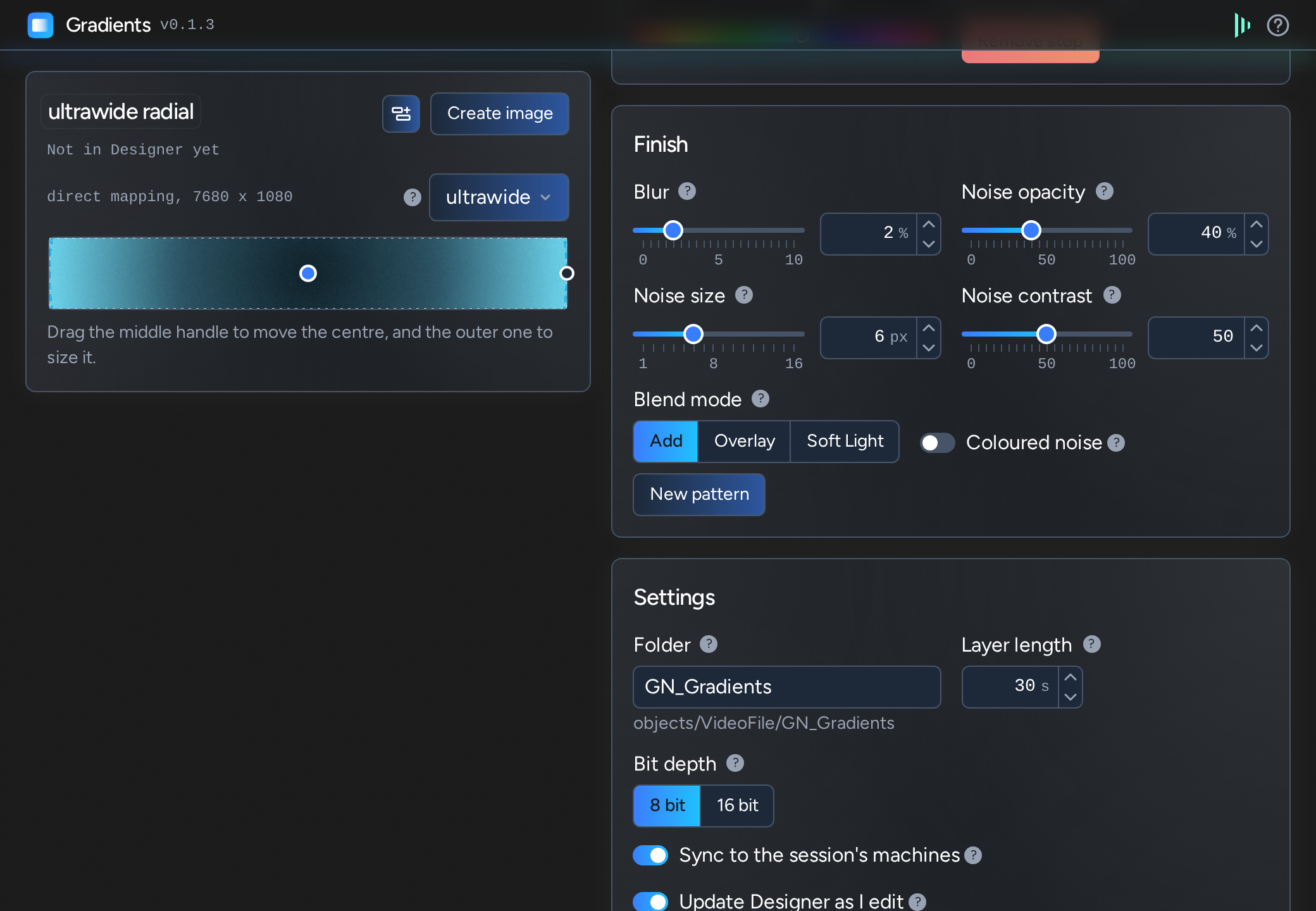Show the Bit depth help tooltip
This screenshot has width=1316, height=911.
[735, 763]
